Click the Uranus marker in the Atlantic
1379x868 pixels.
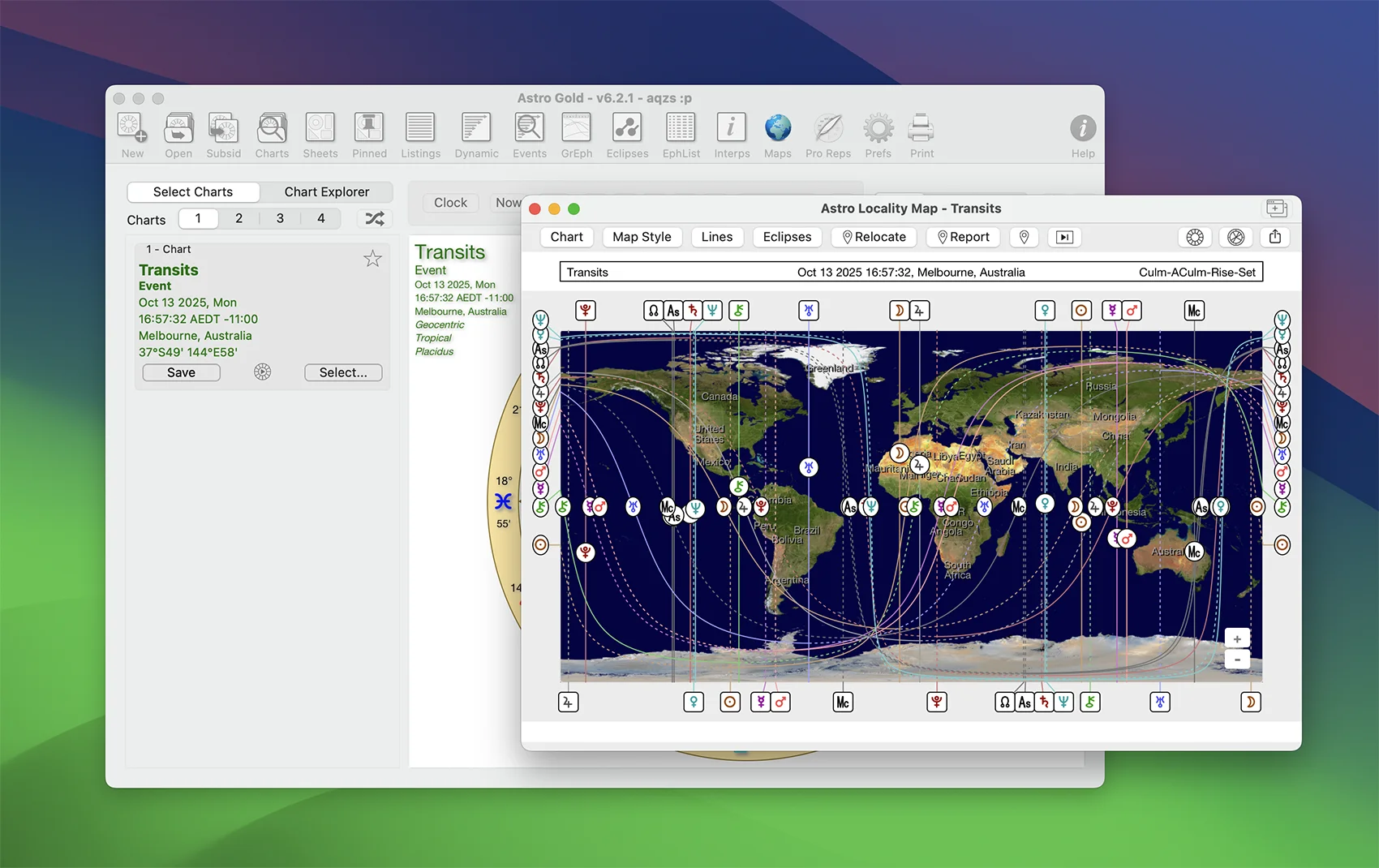[x=808, y=467]
